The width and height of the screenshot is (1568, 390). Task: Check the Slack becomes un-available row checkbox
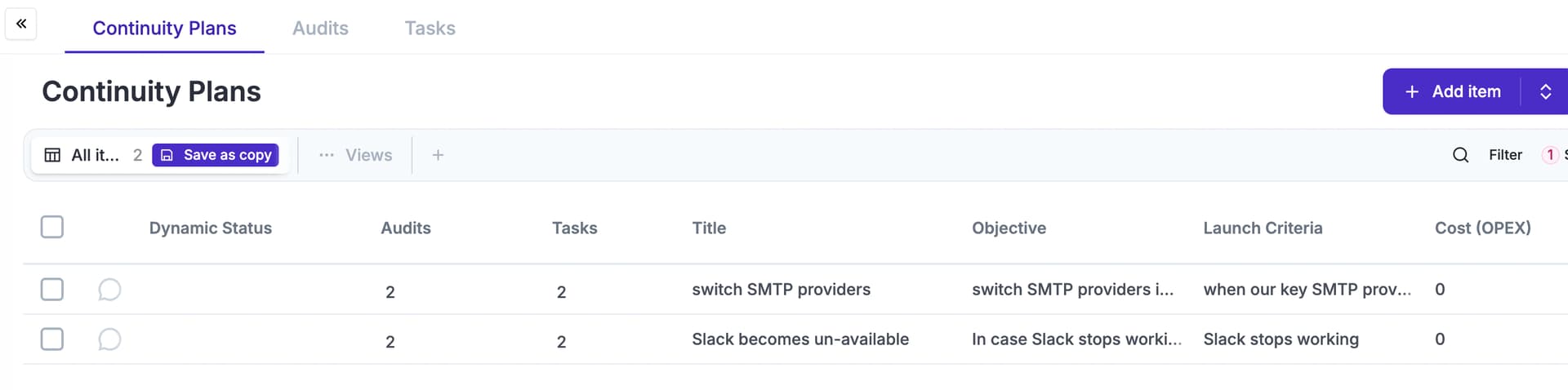point(52,339)
